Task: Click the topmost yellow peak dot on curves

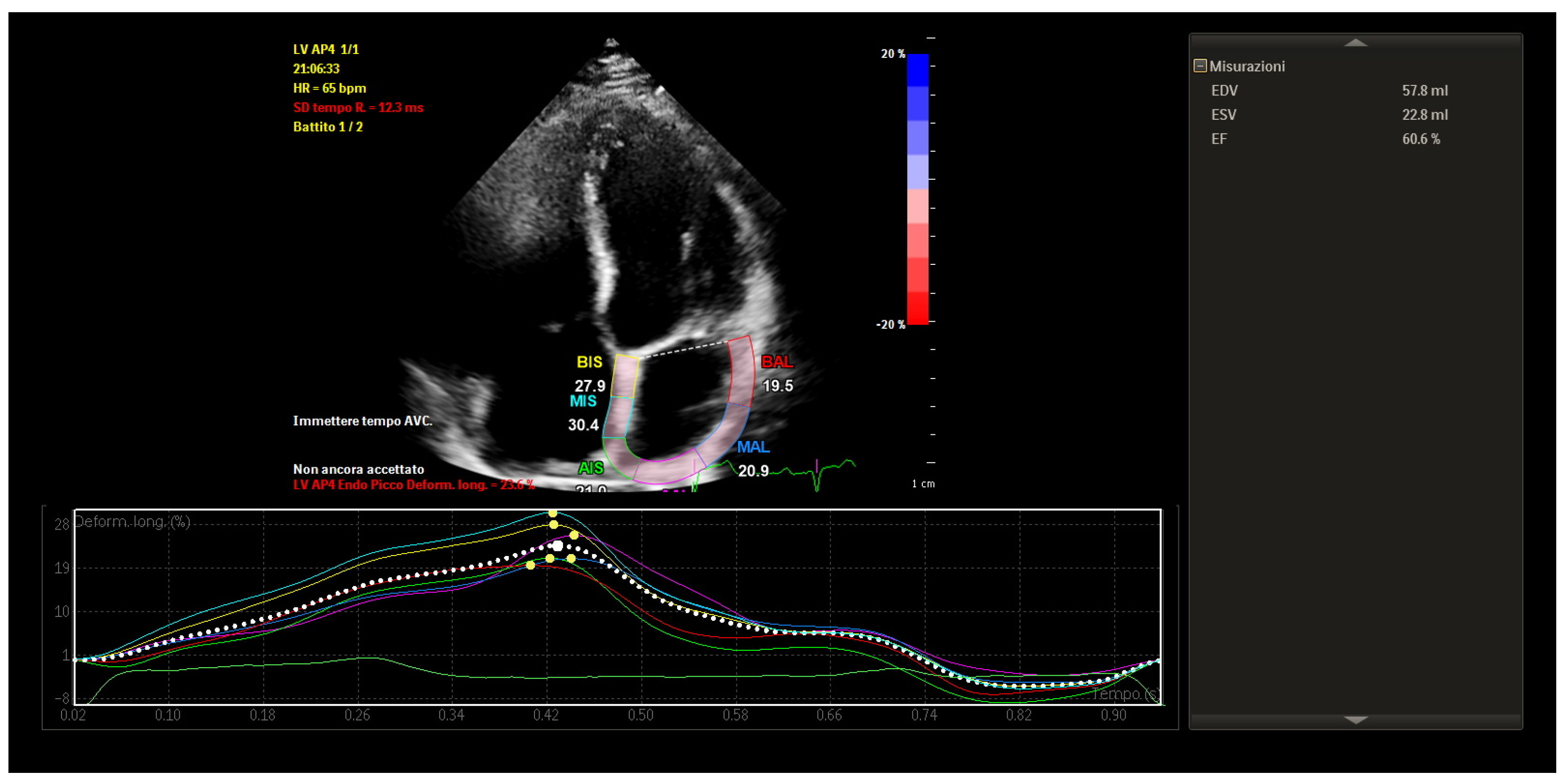Action: click(553, 513)
